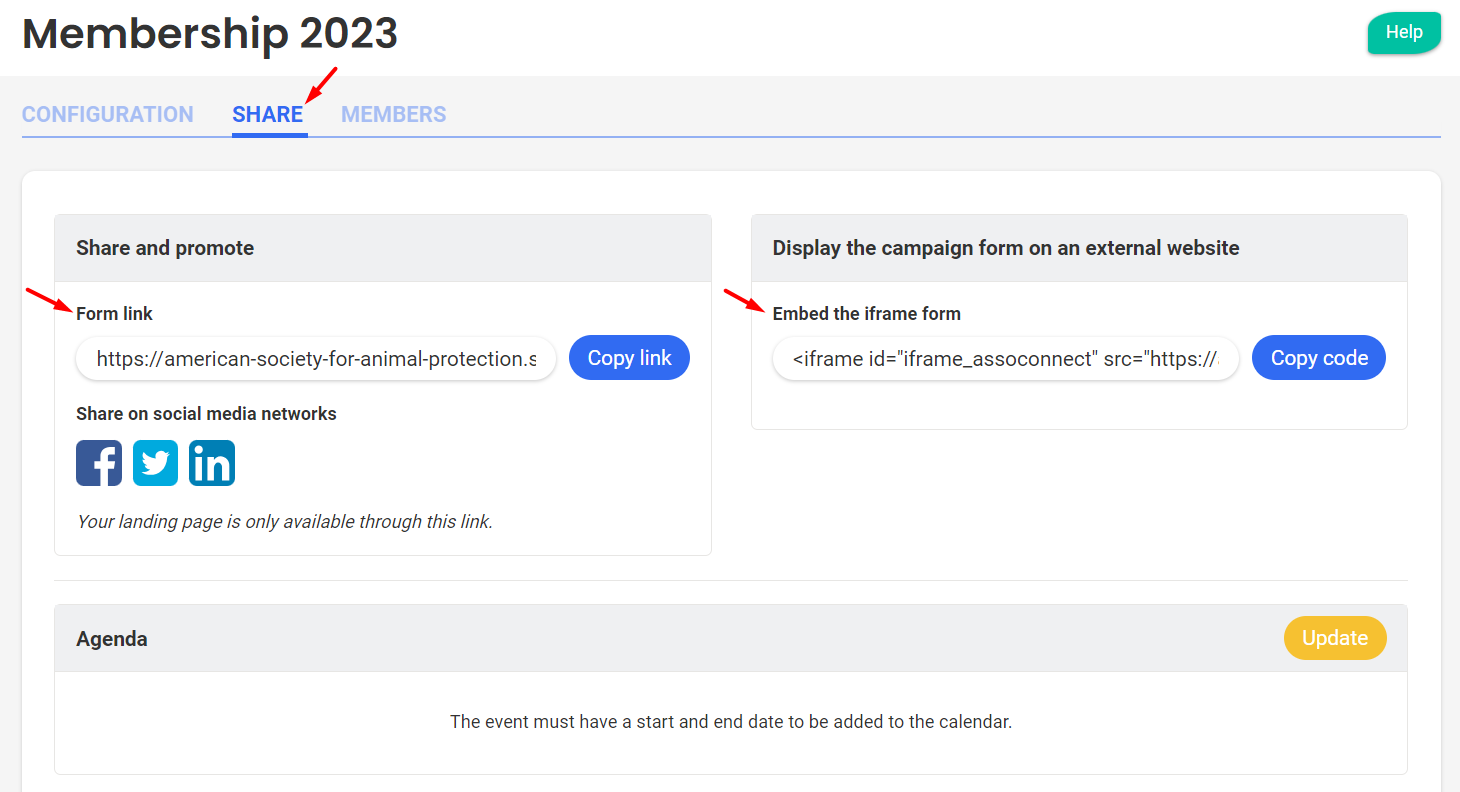The height and width of the screenshot is (792, 1460).
Task: Click the Share and promote panel header
Action: pos(165,248)
